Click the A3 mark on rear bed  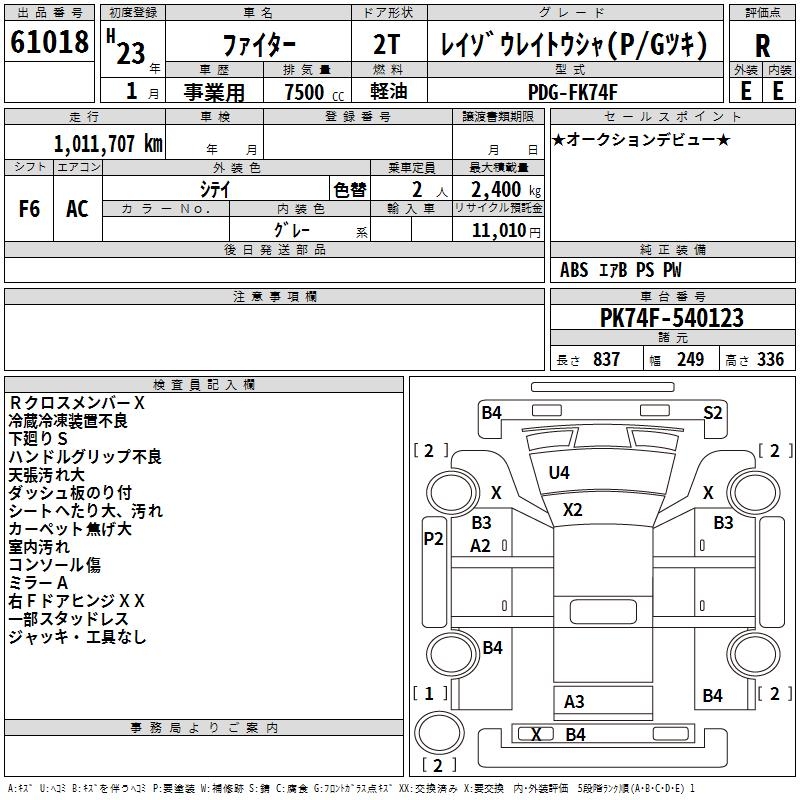574,702
